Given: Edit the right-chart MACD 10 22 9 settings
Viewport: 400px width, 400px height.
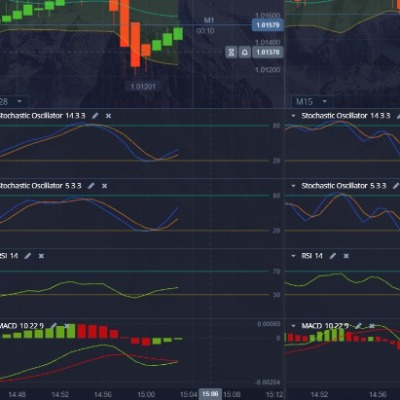Looking at the screenshot, I should (x=358, y=326).
